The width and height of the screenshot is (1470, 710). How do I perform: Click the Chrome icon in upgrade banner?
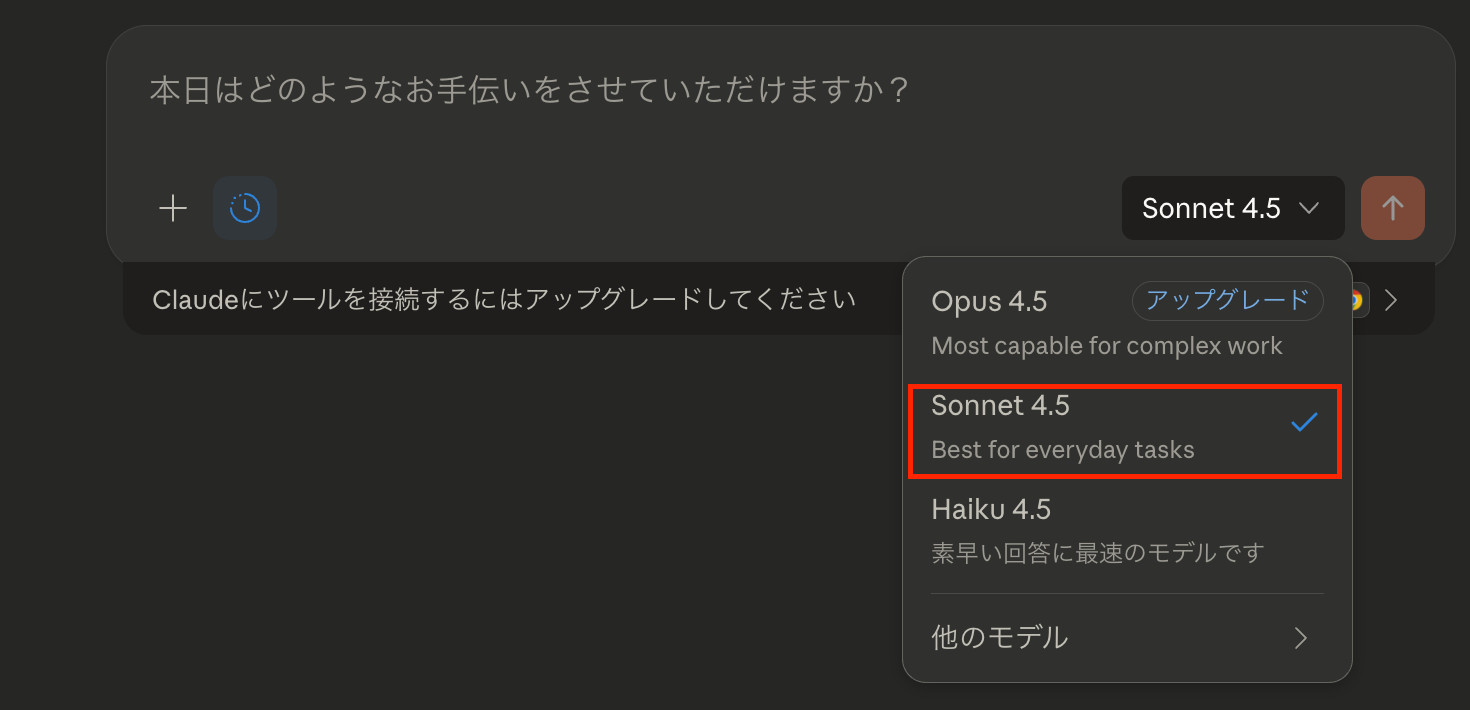pos(1357,300)
